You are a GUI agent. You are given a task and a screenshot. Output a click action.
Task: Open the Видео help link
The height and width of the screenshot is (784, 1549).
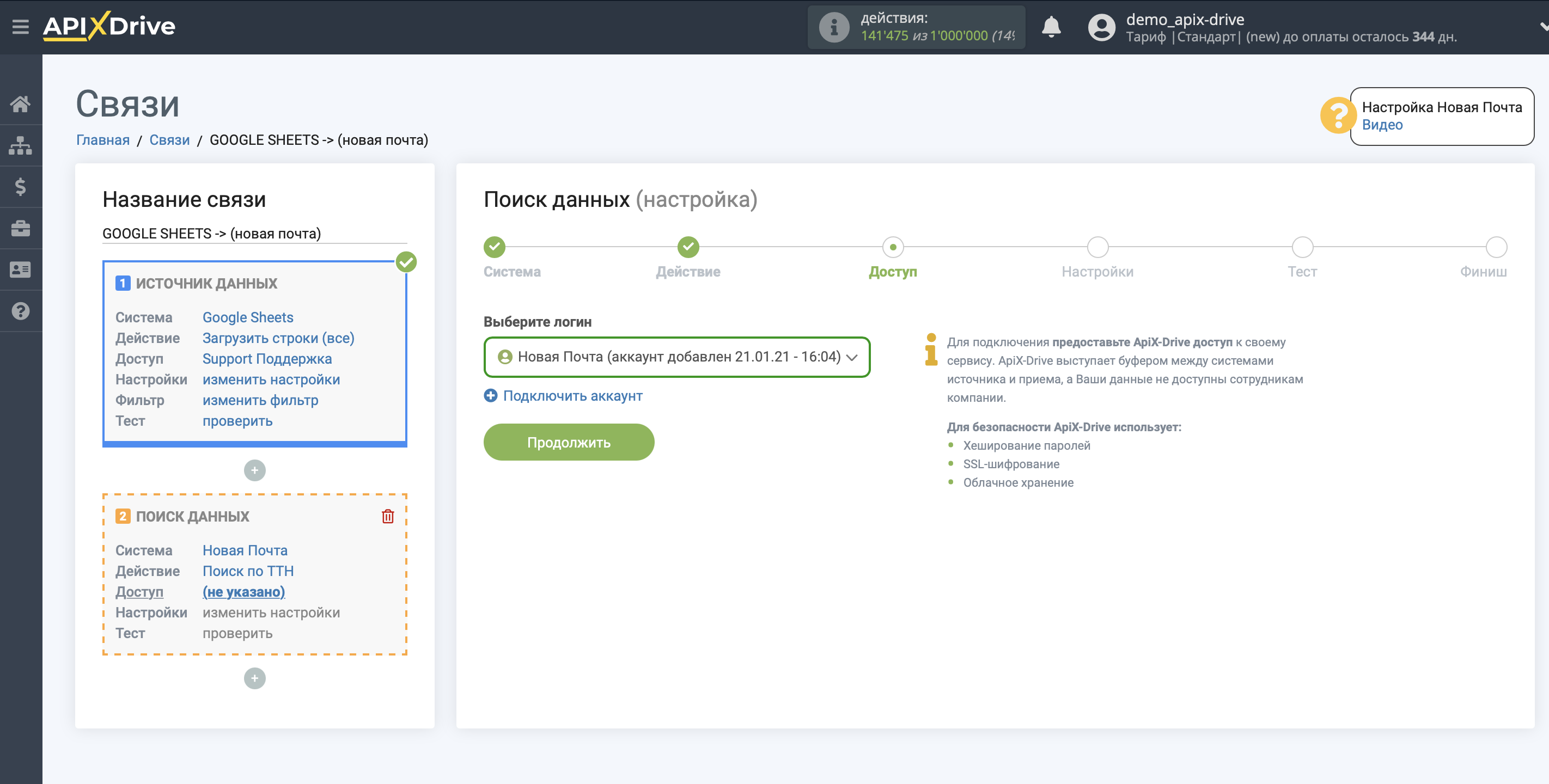pyautogui.click(x=1382, y=125)
